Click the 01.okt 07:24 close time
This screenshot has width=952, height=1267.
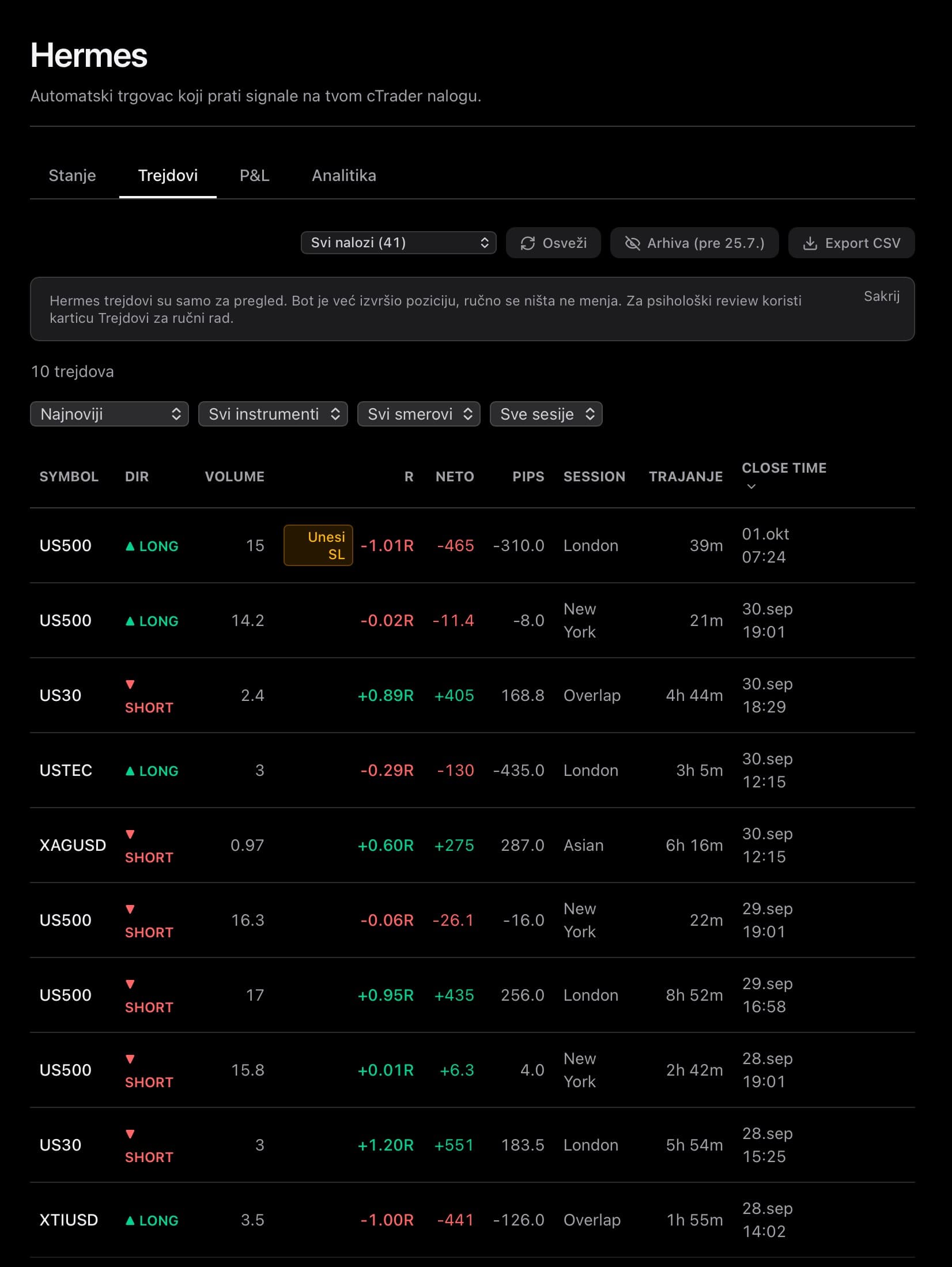[765, 545]
